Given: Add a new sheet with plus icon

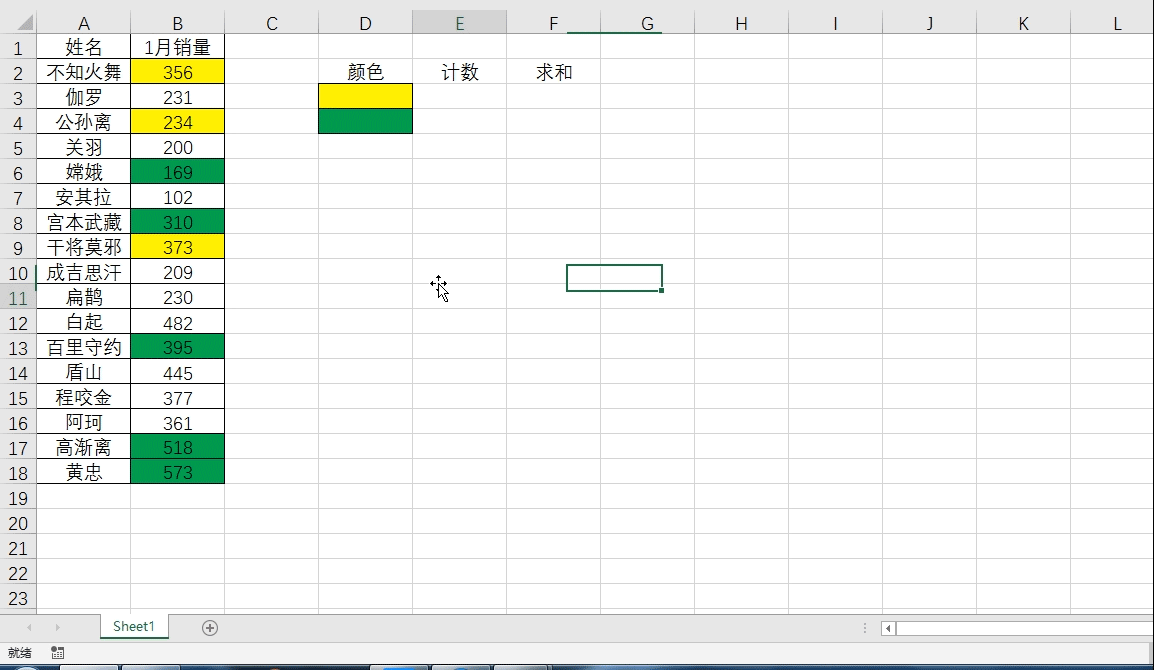Looking at the screenshot, I should tap(210, 628).
